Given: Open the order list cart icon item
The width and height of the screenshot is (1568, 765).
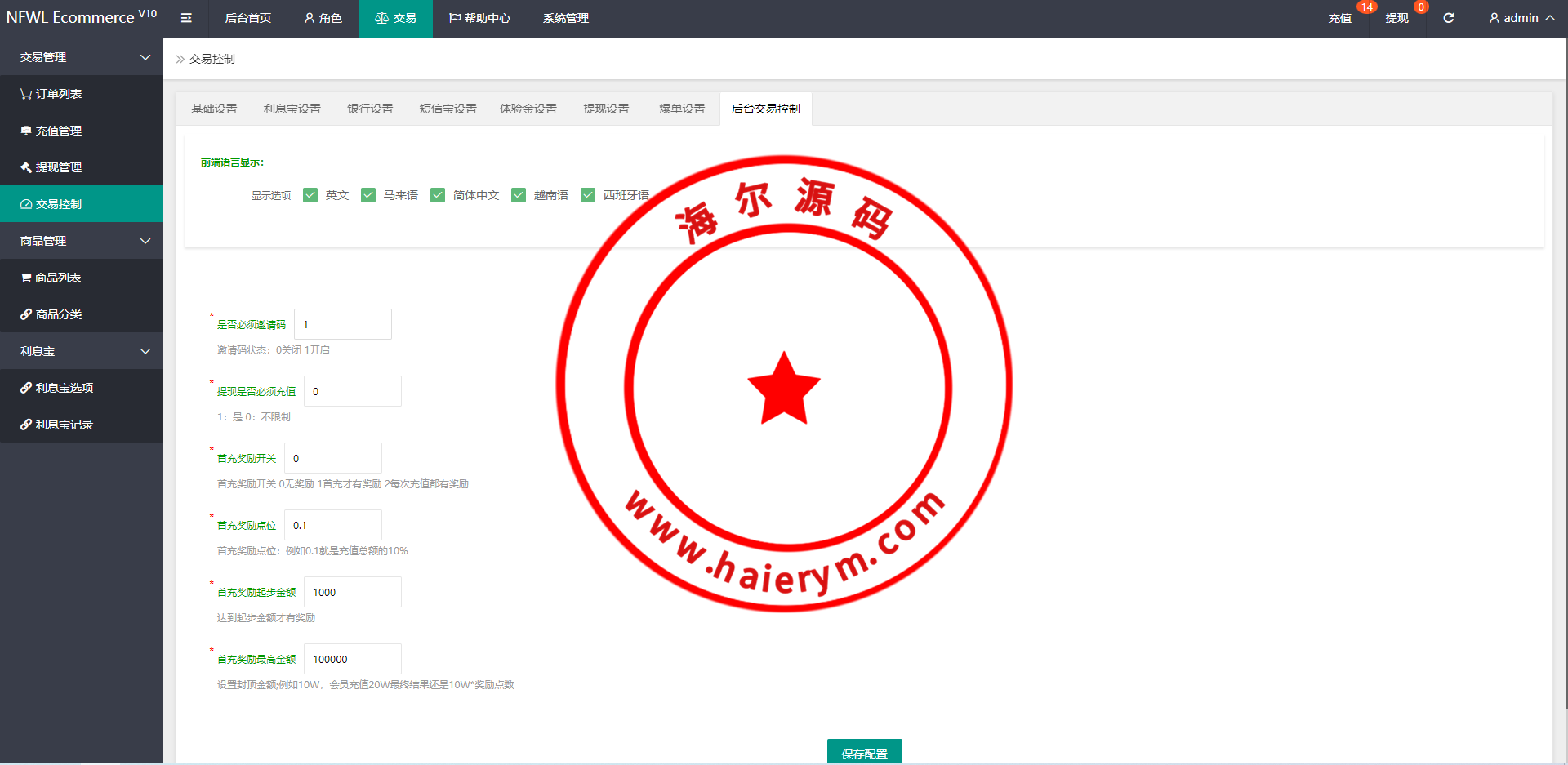Looking at the screenshot, I should tap(51, 94).
